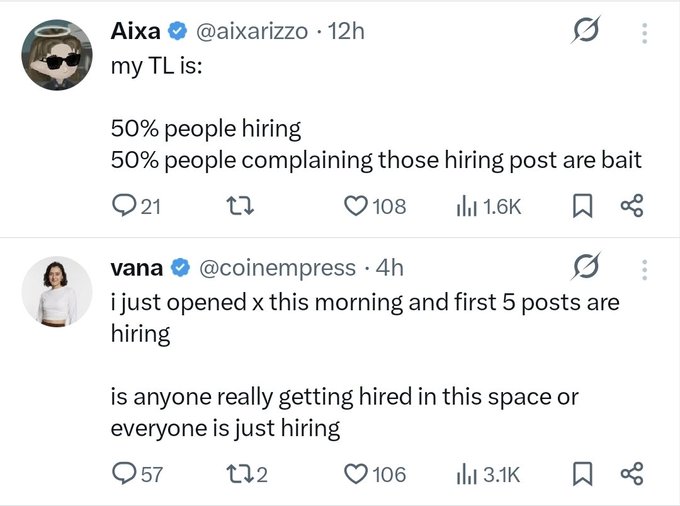Open Grok icon on vana's post
This screenshot has height=506, width=680.
583,268
